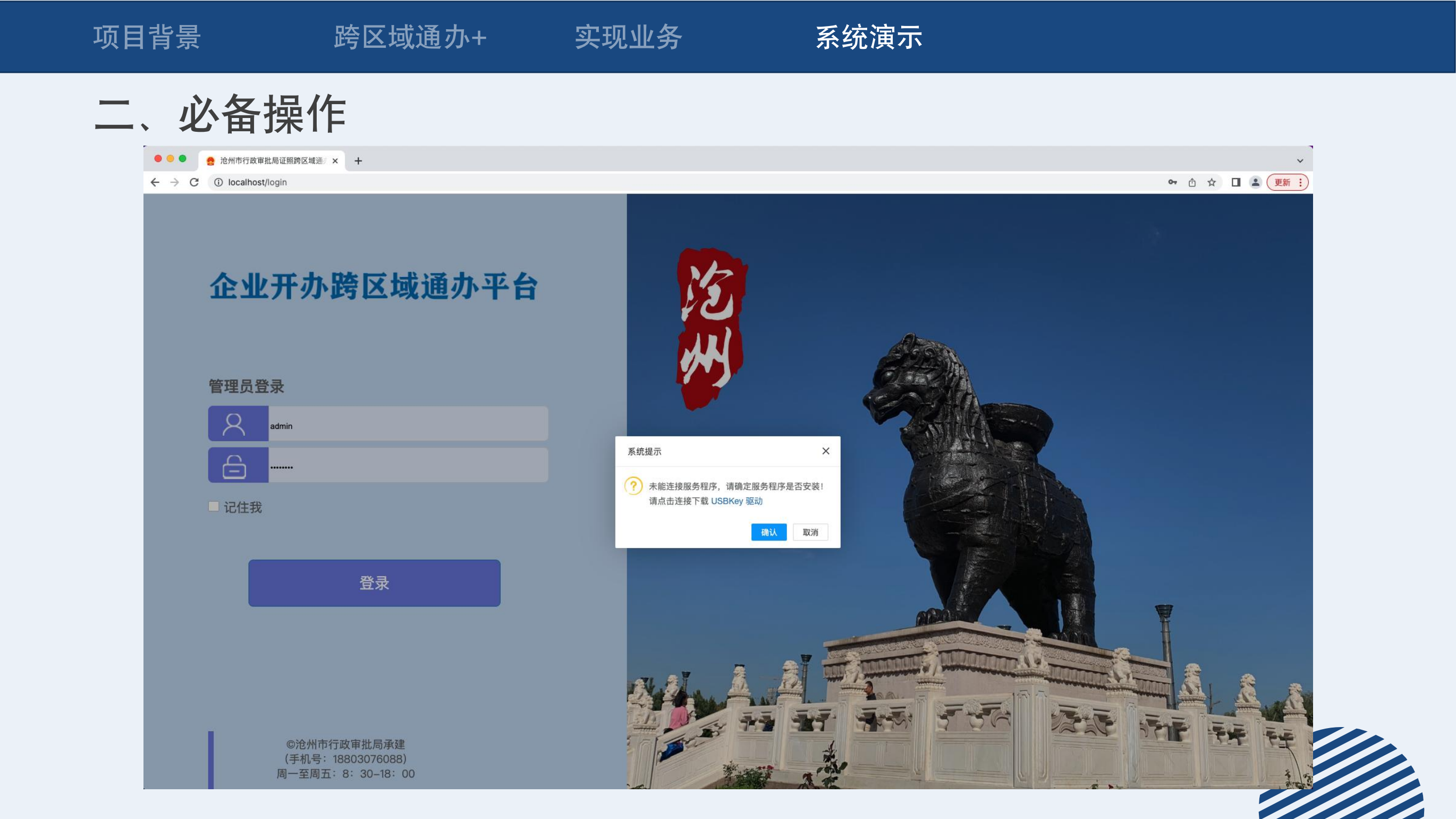Click the browser back arrow
The image size is (1456, 819).
tap(155, 182)
